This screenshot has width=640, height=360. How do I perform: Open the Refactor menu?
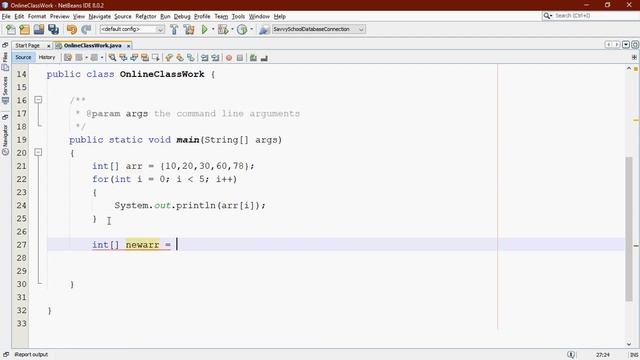tap(146, 16)
